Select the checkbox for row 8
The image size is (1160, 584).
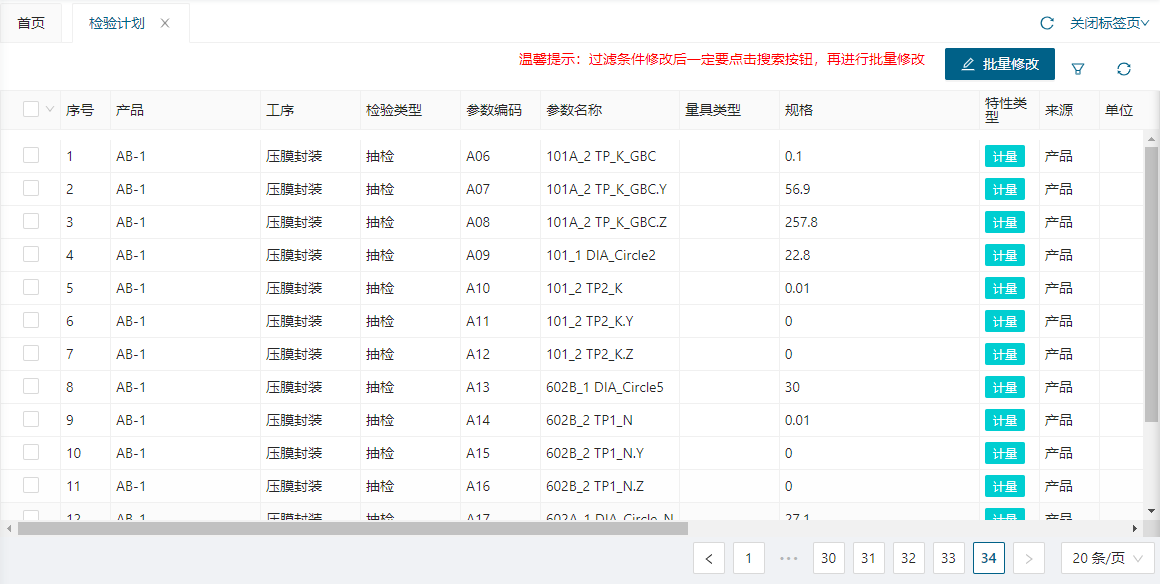(x=31, y=386)
